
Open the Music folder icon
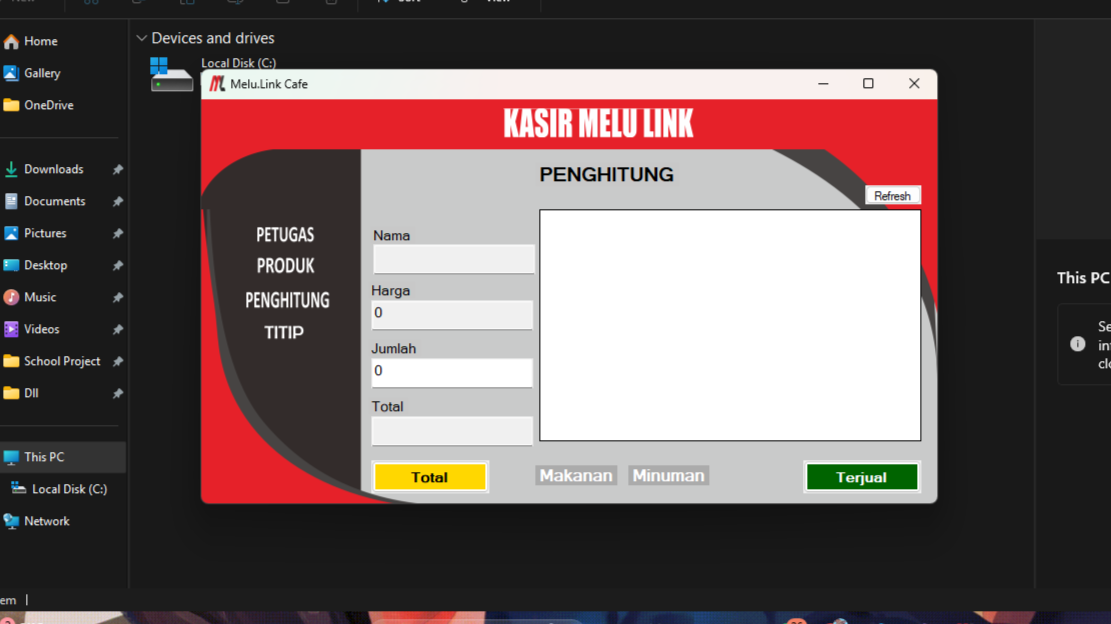(11, 297)
